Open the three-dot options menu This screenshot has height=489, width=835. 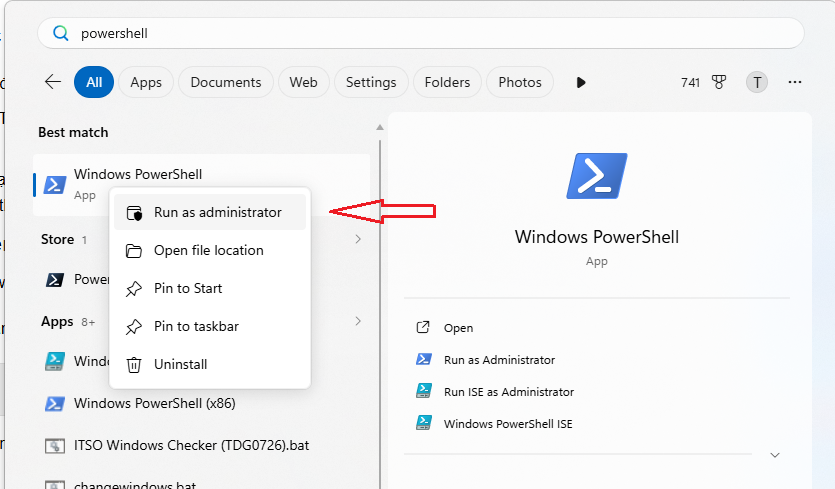(x=795, y=82)
